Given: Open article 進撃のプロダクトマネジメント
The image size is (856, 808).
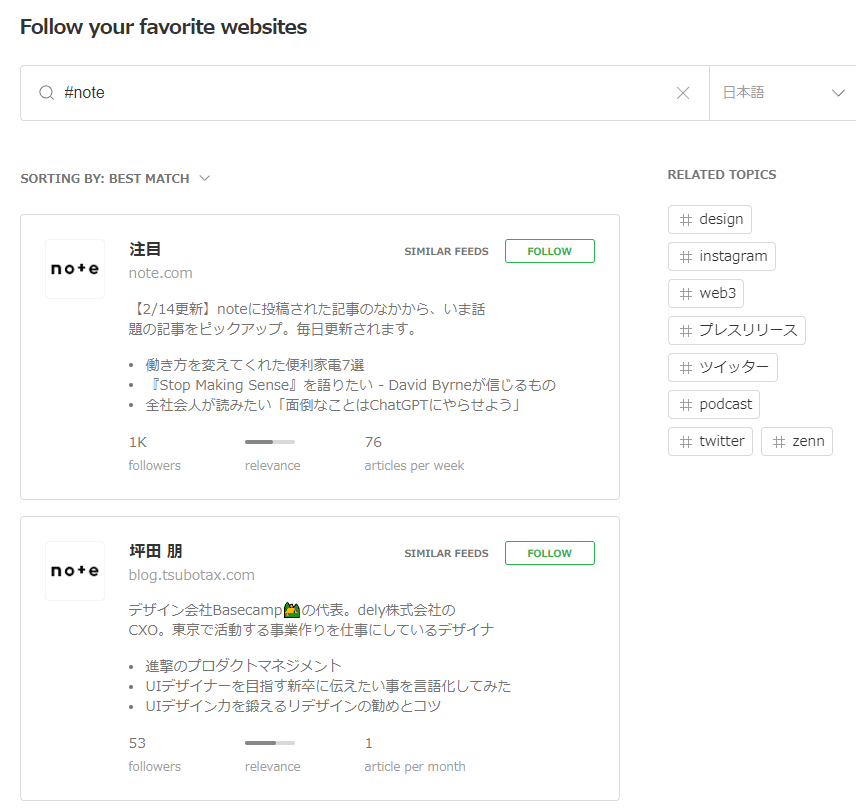Looking at the screenshot, I should [x=243, y=666].
